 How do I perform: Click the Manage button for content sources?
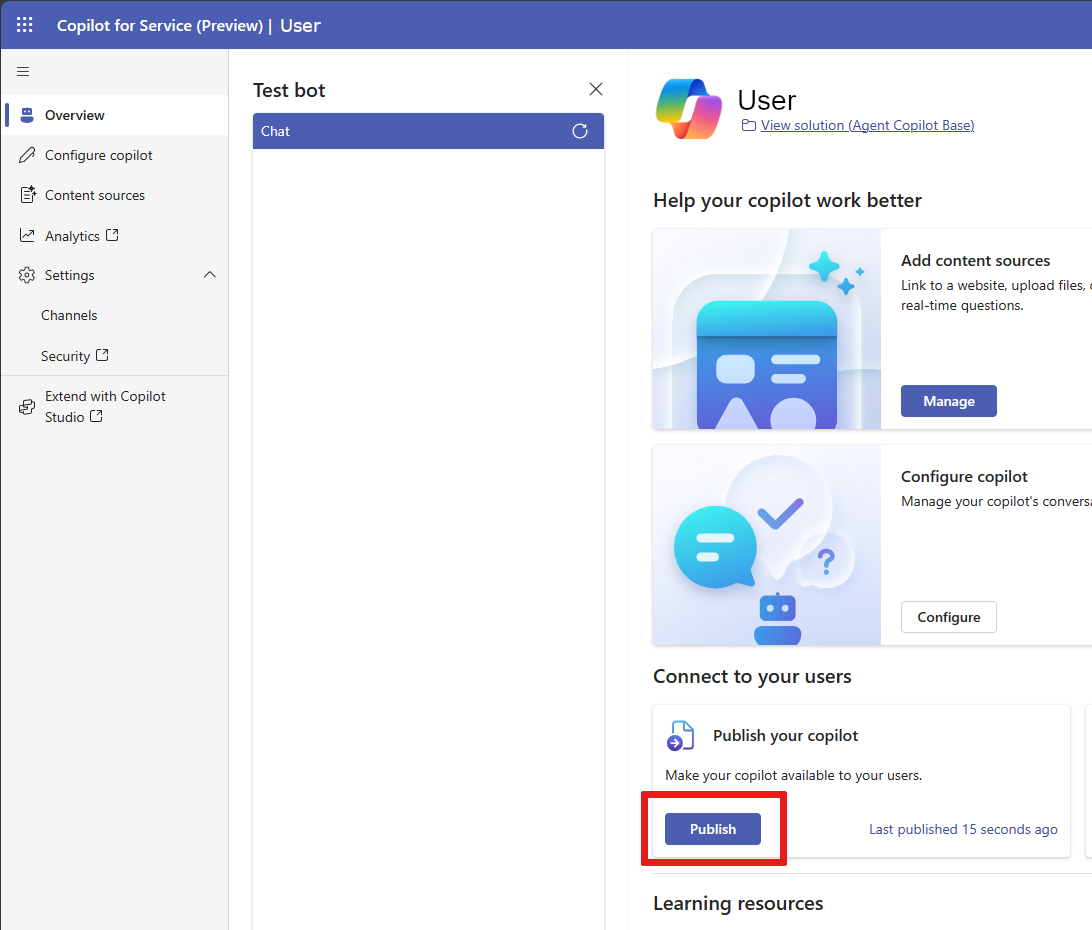pos(949,401)
